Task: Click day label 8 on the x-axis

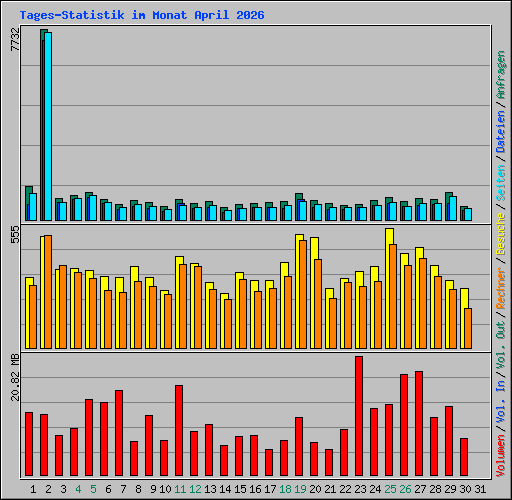Action: [x=138, y=489]
